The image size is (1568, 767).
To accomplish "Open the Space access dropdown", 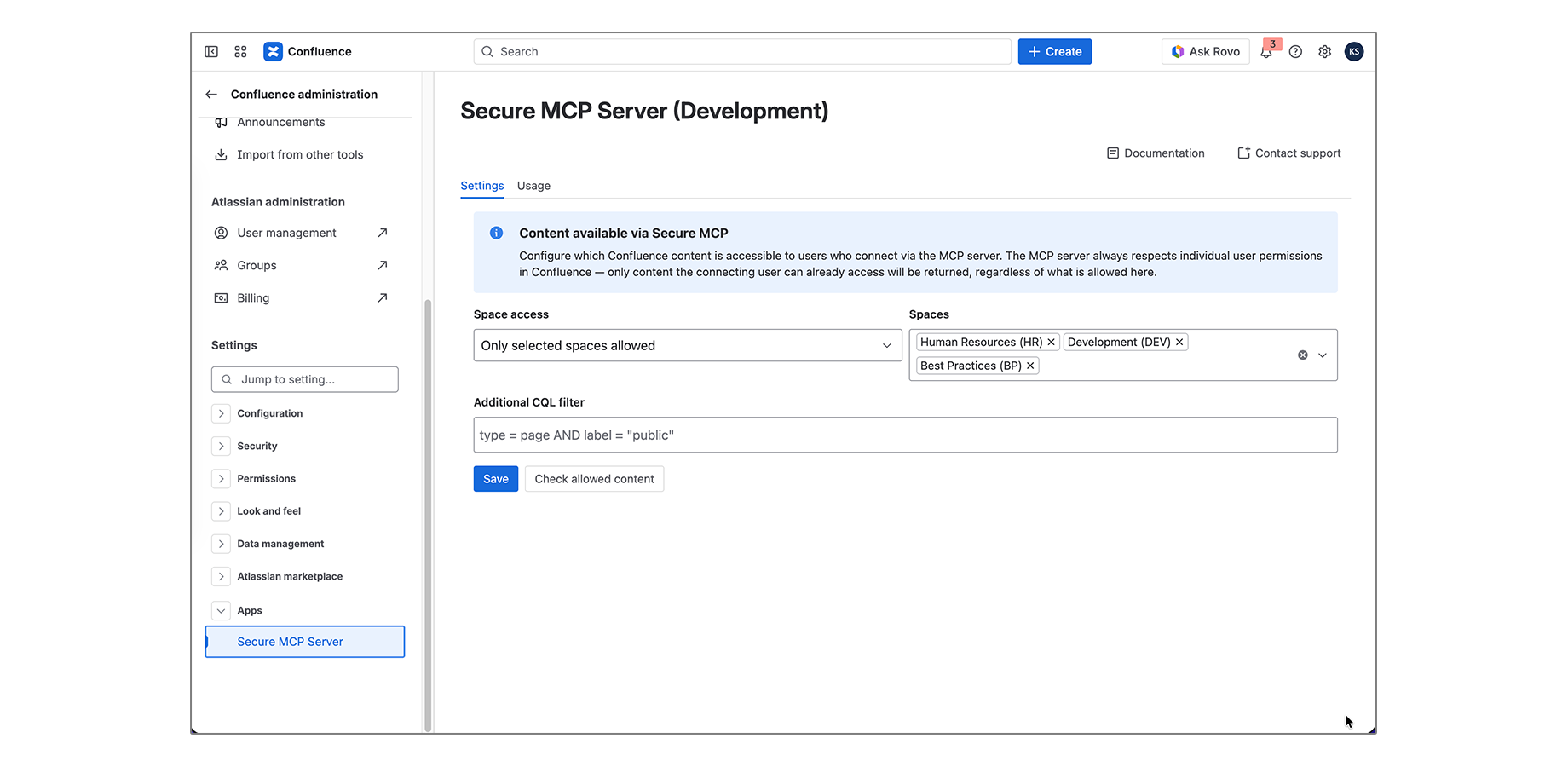I will pos(688,345).
